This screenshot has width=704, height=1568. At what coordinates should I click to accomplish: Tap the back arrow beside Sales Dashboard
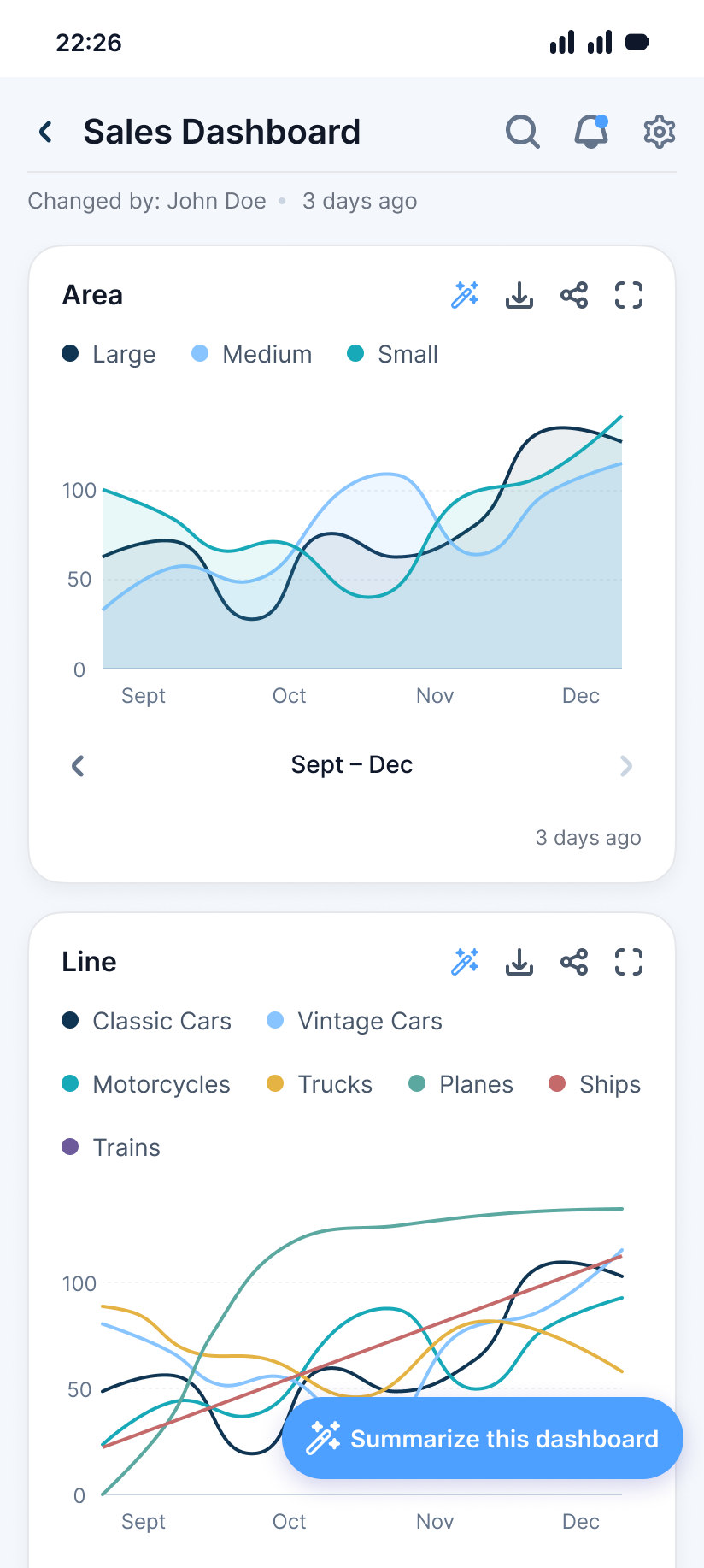(46, 132)
